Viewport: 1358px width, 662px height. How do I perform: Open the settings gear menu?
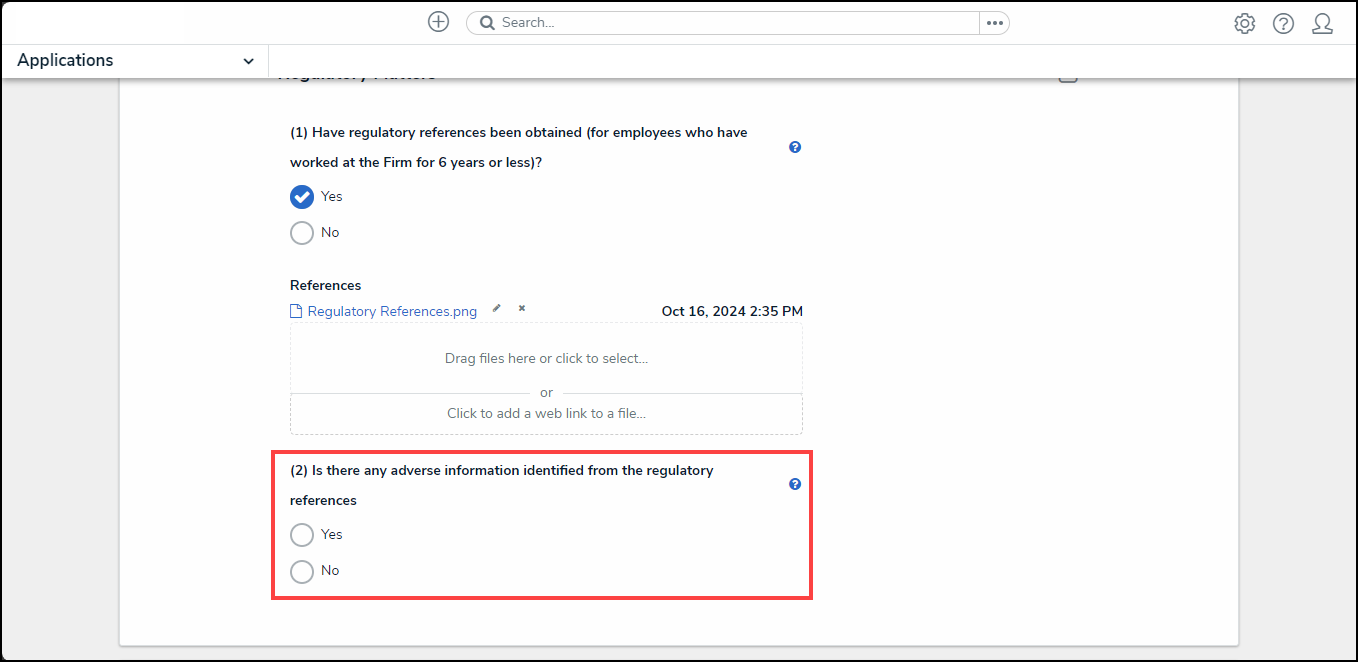[x=1244, y=24]
